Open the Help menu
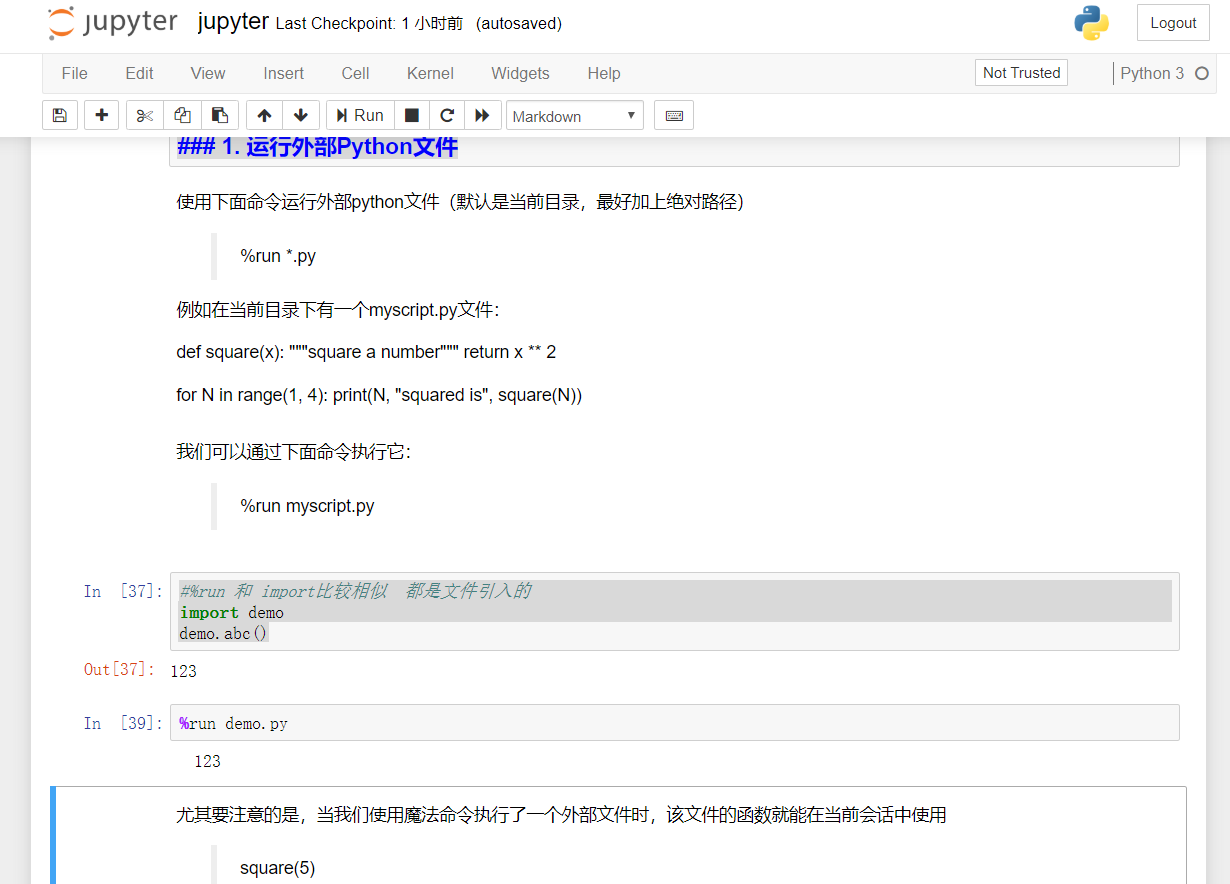The height and width of the screenshot is (884, 1230). pos(604,73)
